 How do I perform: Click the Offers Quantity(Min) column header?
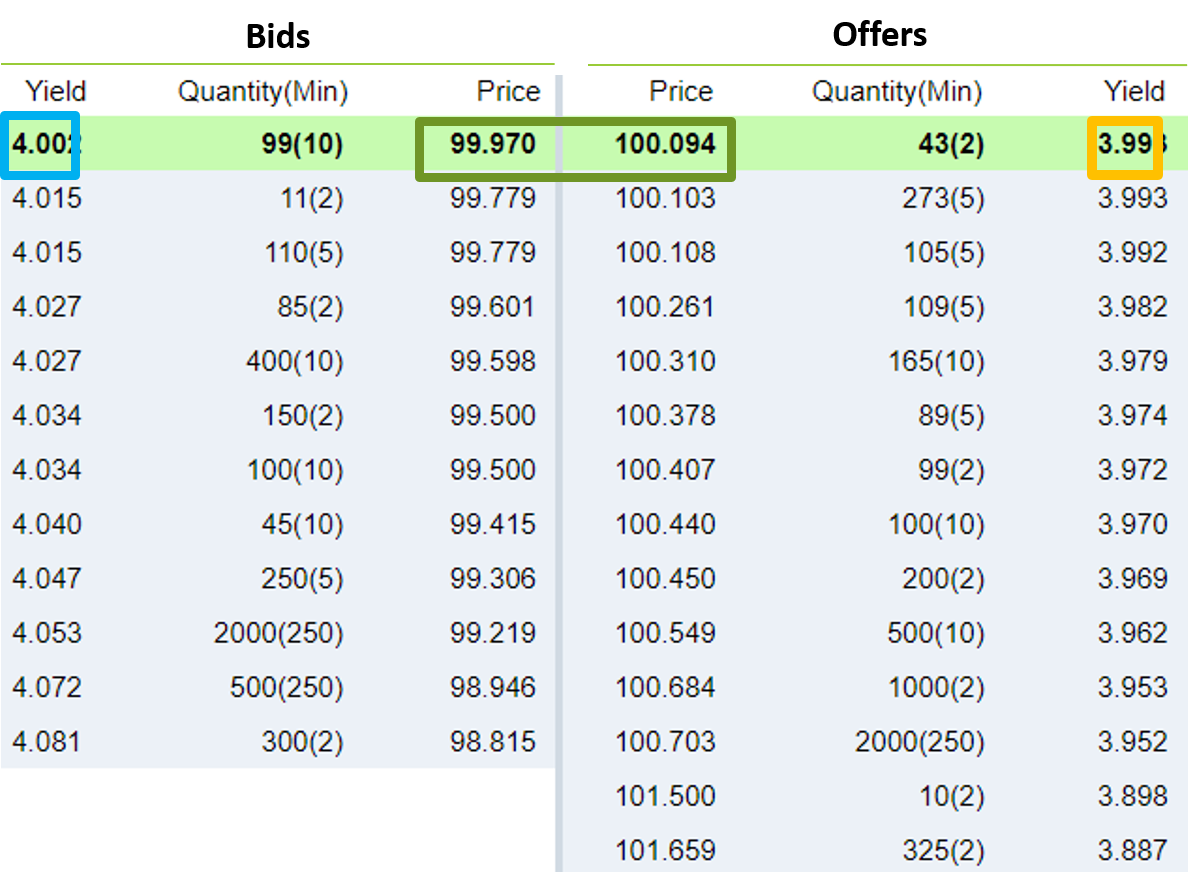pyautogui.click(x=896, y=92)
